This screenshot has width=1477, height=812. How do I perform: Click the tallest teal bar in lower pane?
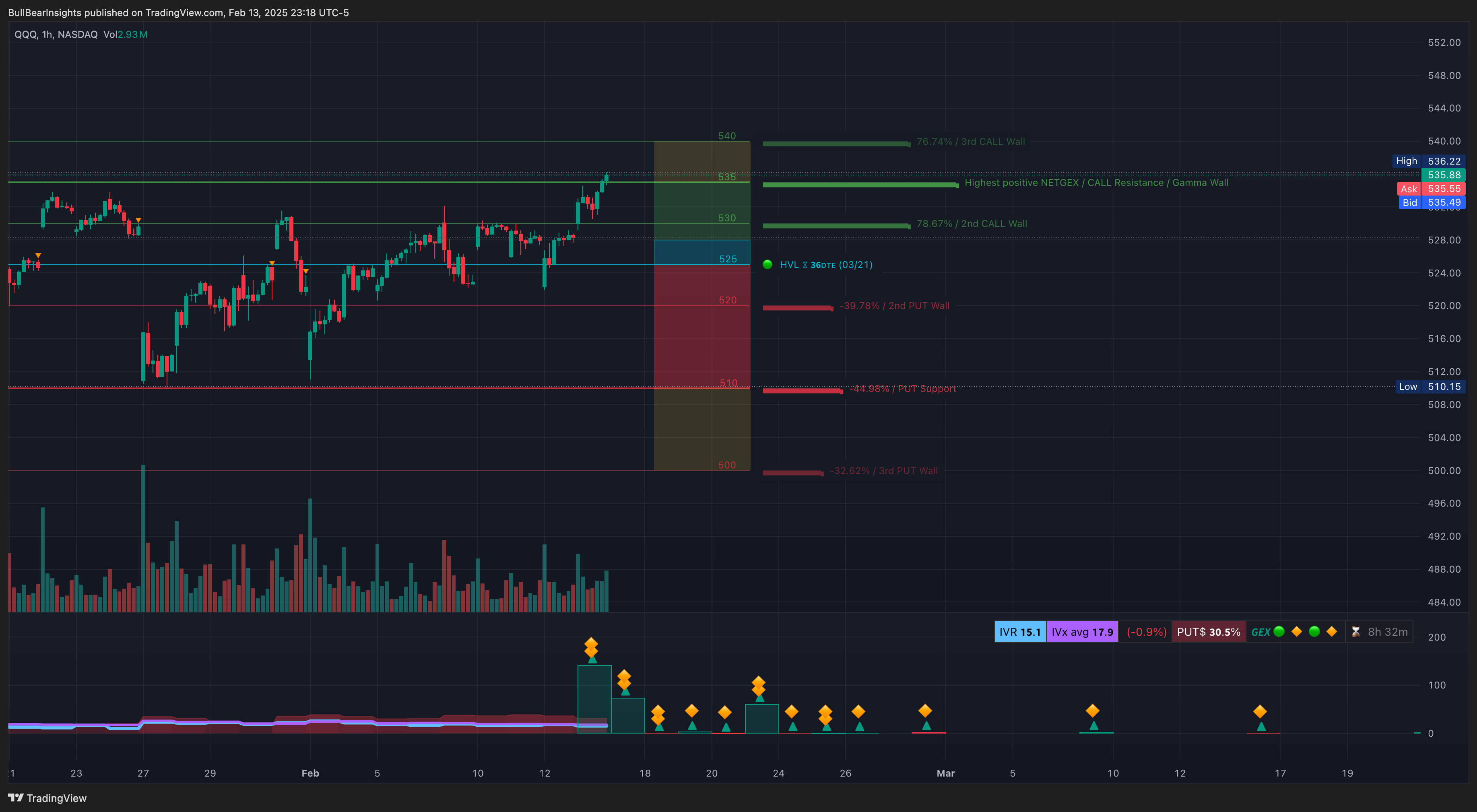(x=594, y=699)
